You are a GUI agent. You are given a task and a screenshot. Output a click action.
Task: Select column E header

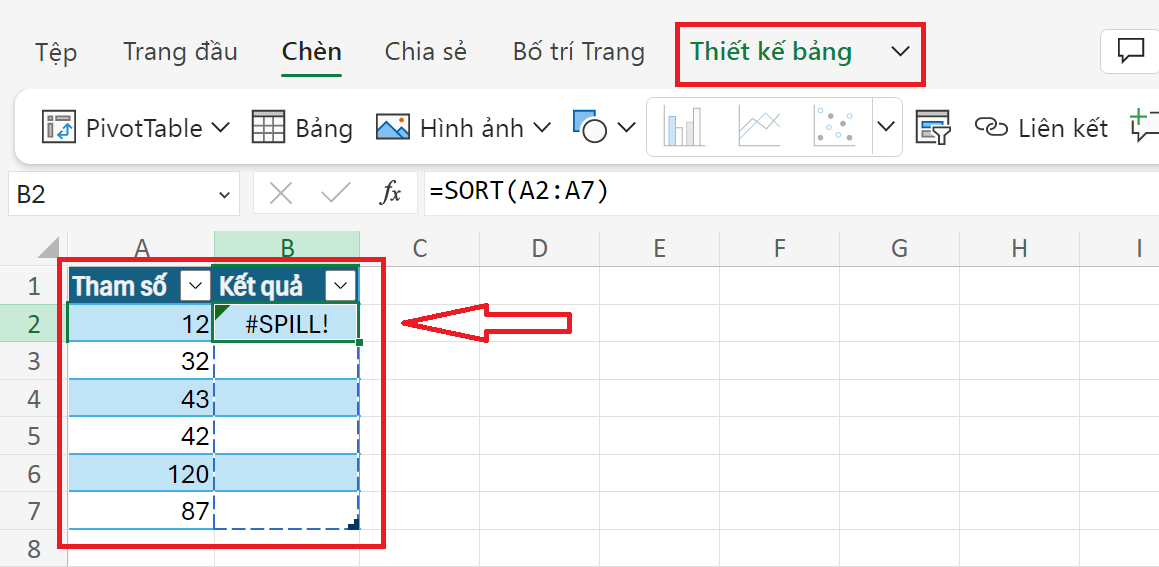[659, 248]
